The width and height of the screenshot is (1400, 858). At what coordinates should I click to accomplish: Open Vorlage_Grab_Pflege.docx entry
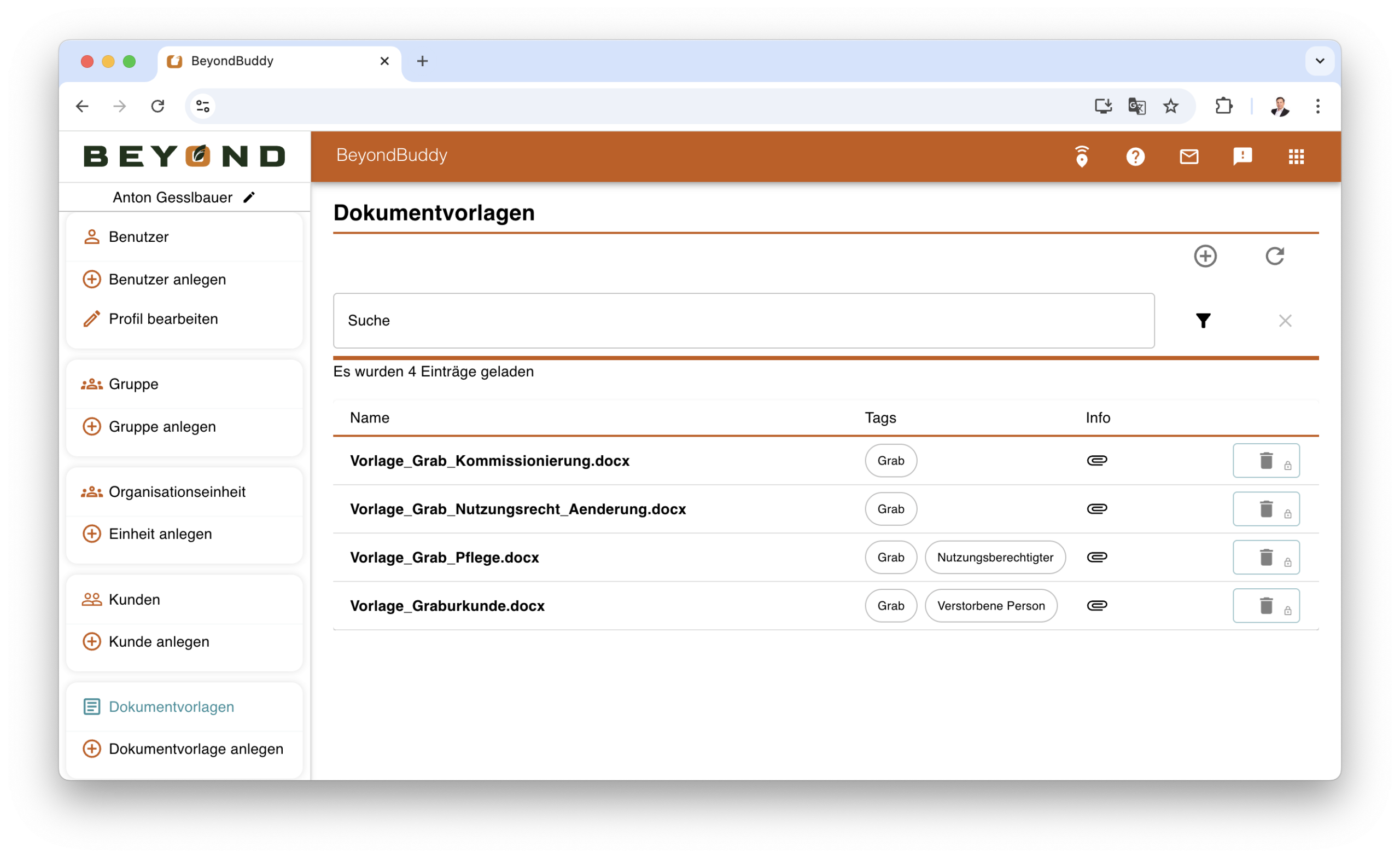pos(444,557)
